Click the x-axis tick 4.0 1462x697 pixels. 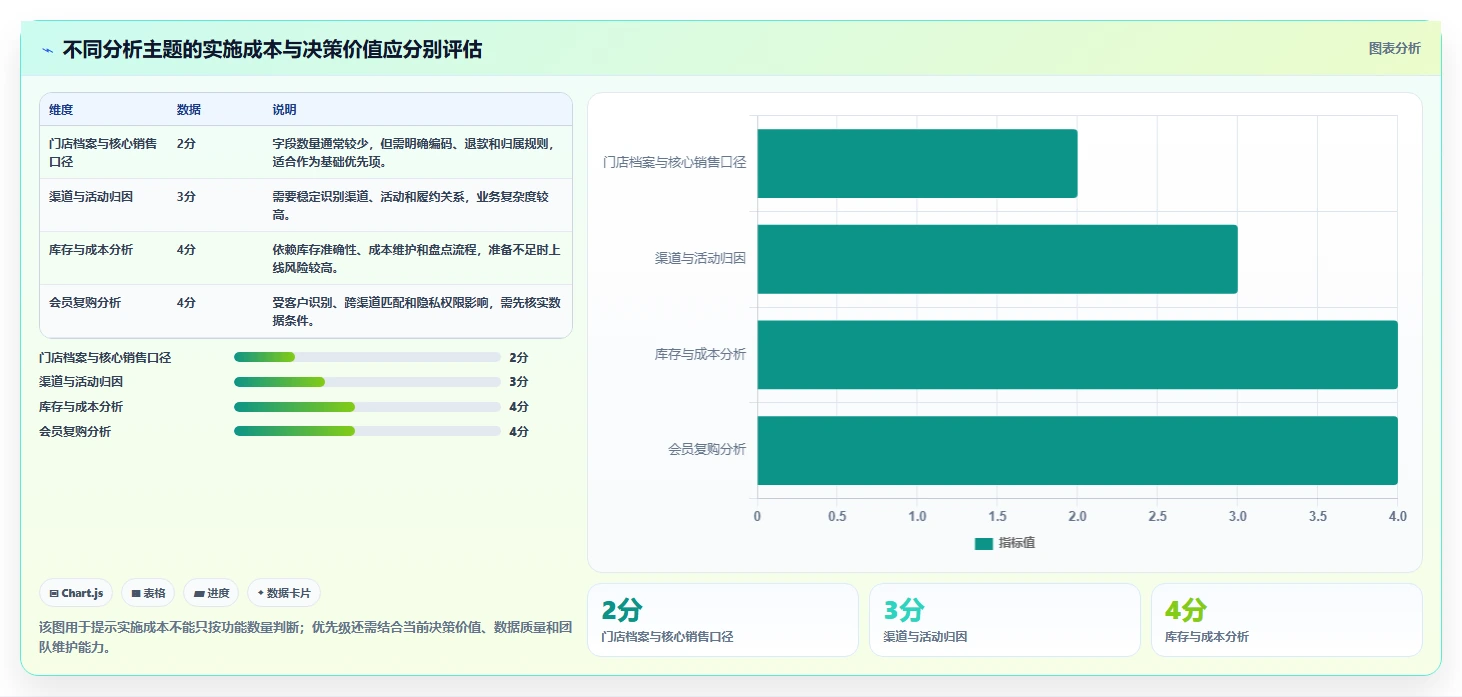pos(1397,517)
